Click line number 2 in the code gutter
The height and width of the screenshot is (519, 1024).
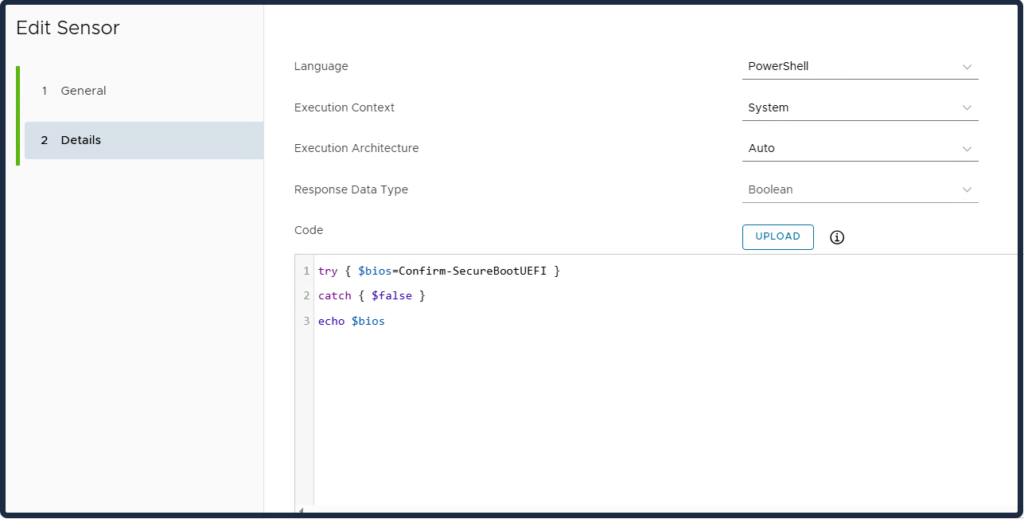pos(306,296)
